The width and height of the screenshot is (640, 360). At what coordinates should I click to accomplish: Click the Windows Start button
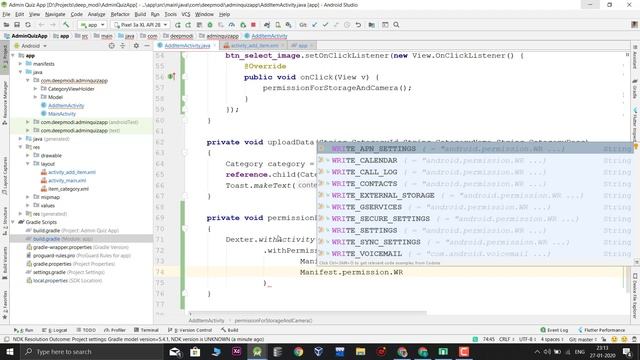pos(9,351)
